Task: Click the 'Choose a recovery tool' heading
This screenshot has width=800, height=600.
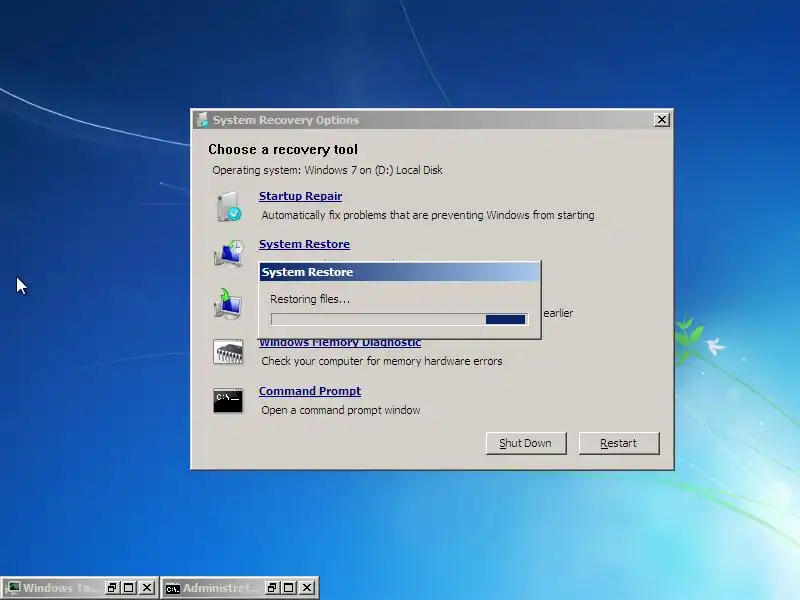Action: coord(283,149)
